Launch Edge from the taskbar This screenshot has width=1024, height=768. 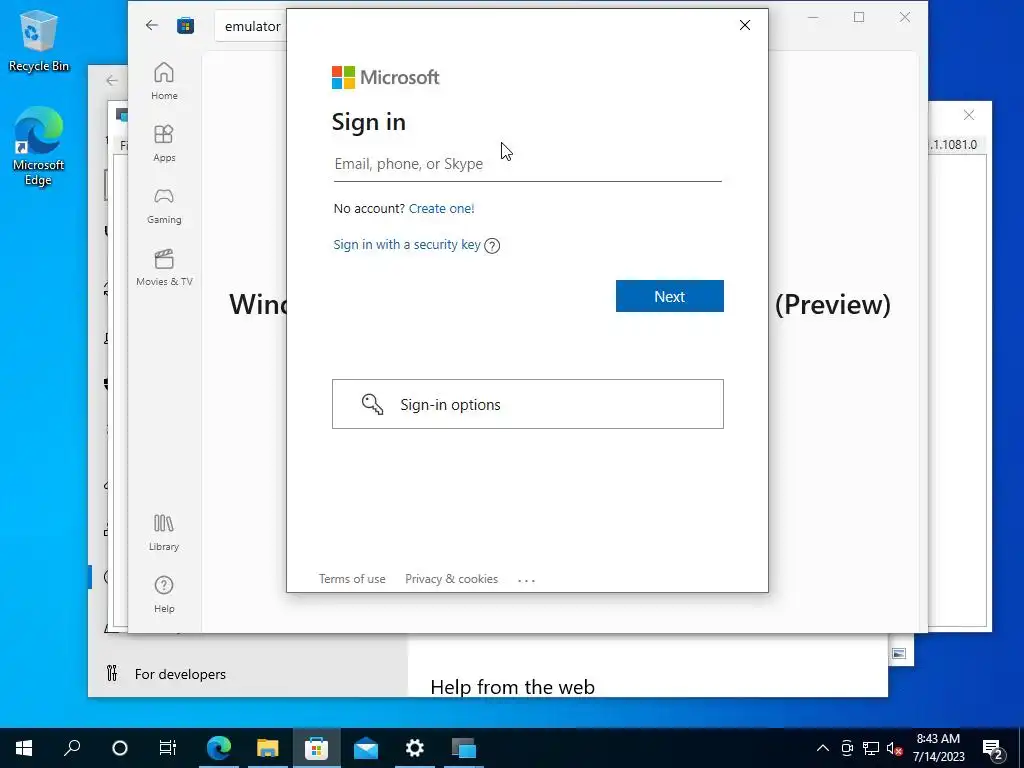219,748
